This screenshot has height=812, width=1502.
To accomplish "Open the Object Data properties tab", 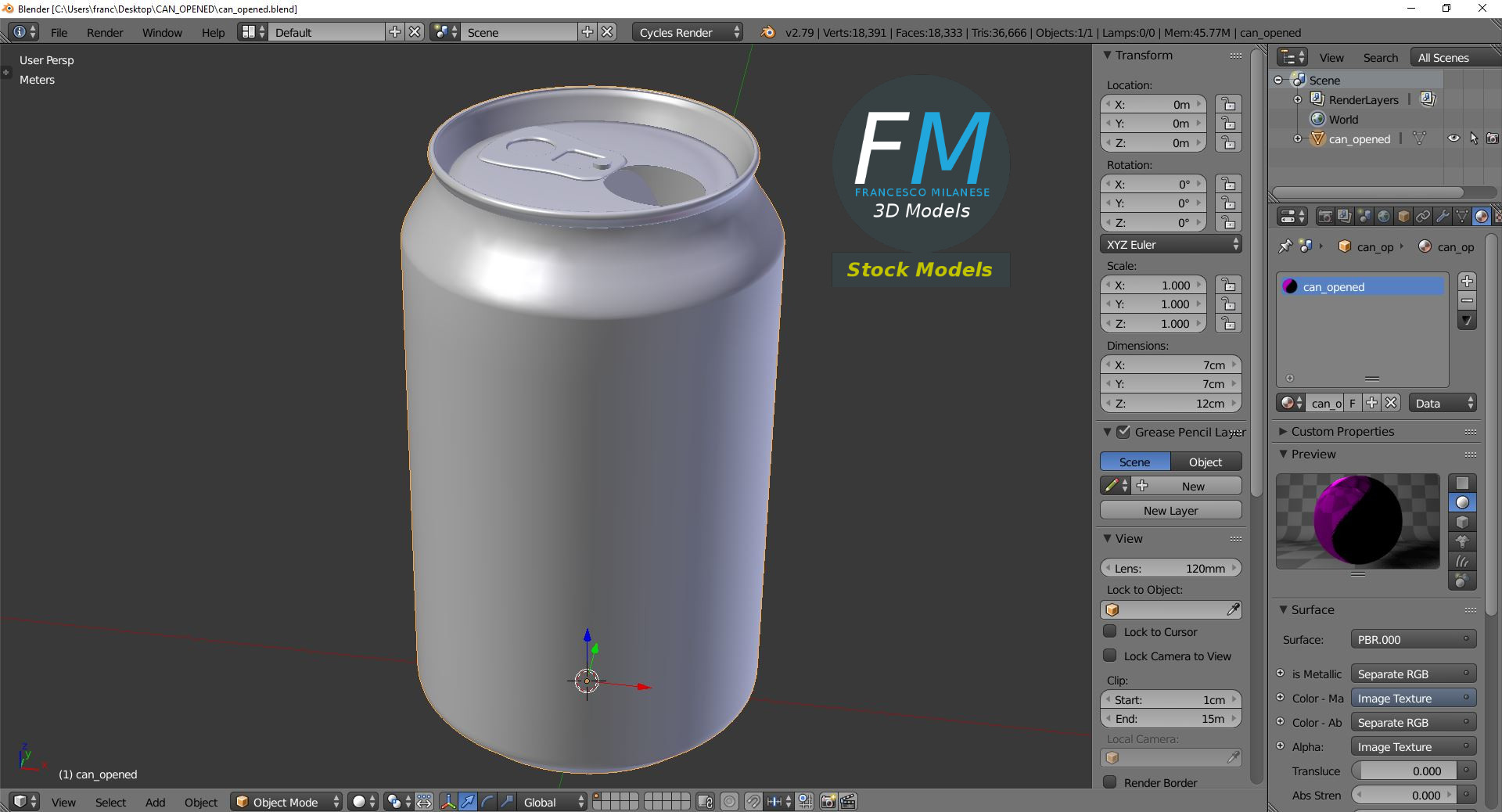I will click(x=1461, y=217).
